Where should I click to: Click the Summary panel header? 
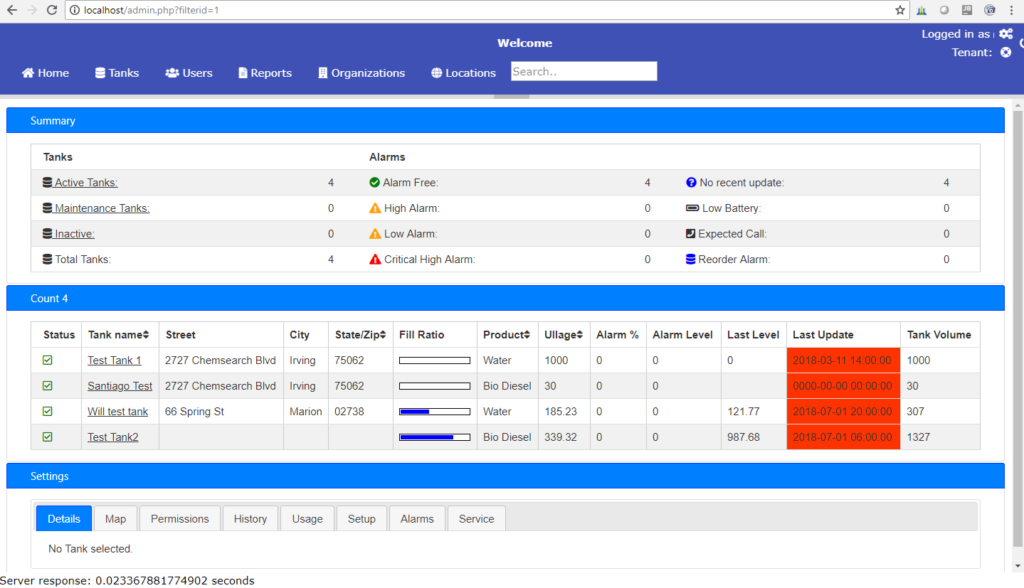[505, 120]
